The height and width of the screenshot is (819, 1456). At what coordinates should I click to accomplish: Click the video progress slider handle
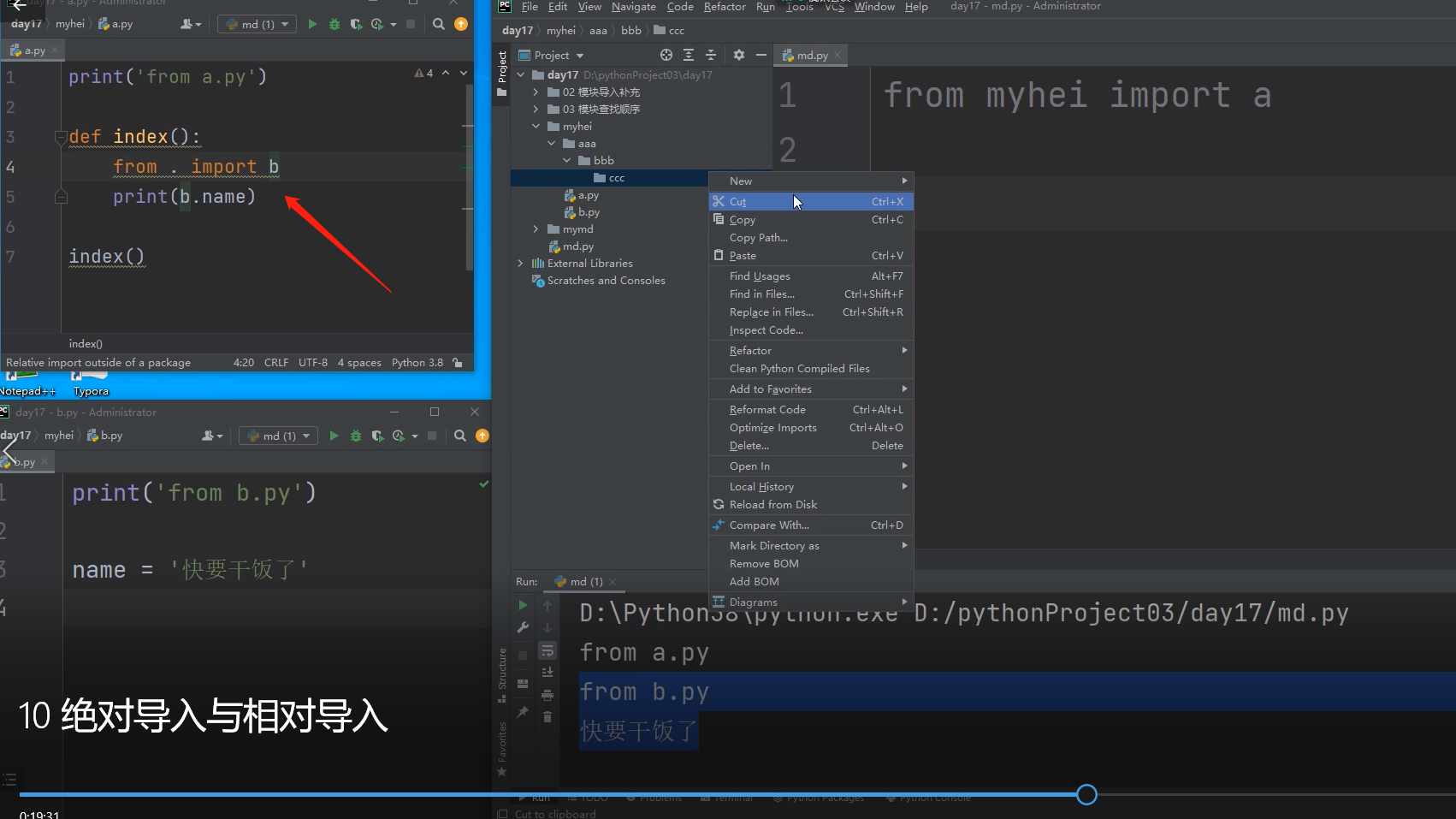(1086, 795)
